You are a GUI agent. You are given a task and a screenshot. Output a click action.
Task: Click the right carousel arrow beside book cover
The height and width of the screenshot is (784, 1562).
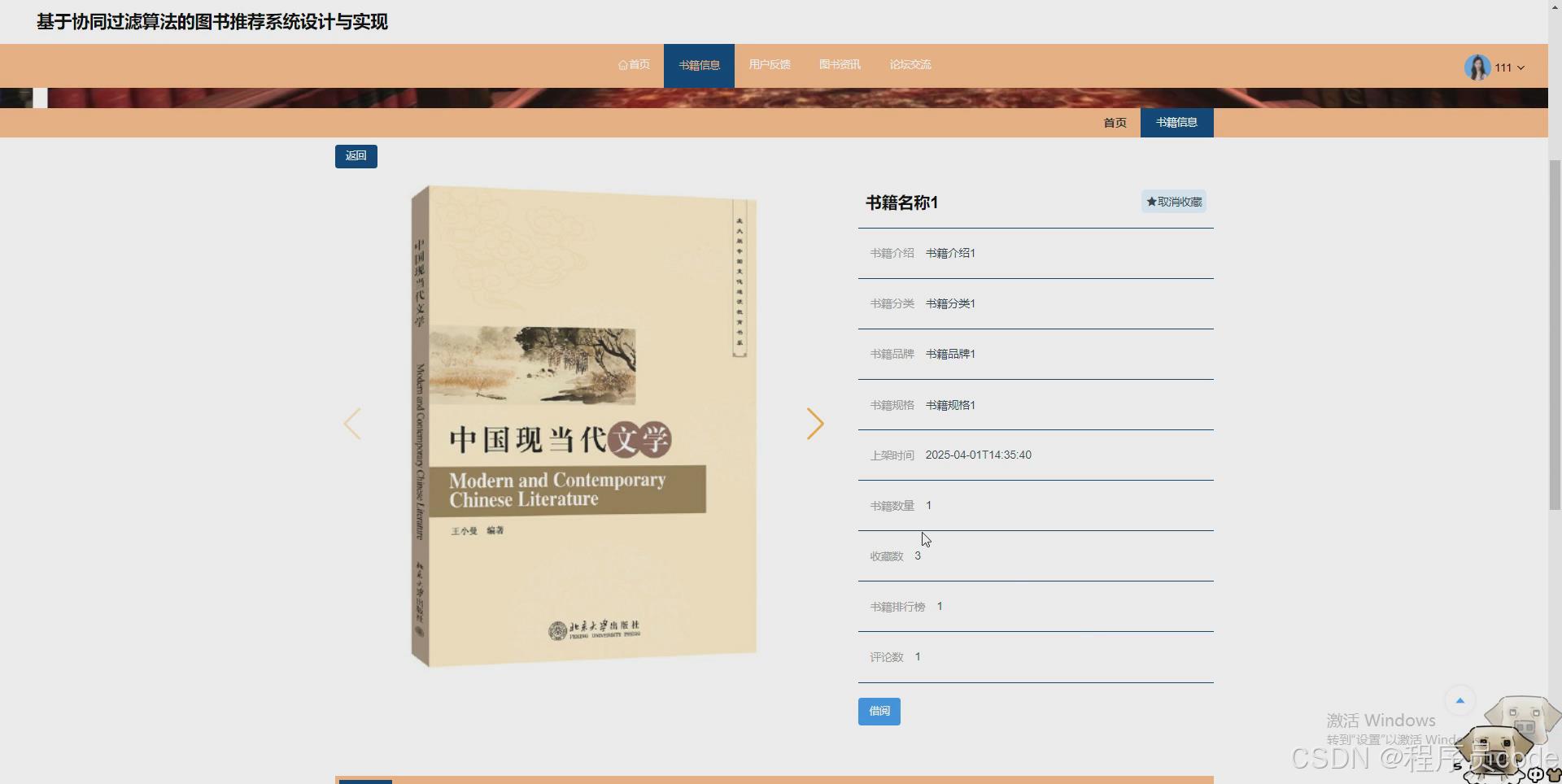(815, 423)
